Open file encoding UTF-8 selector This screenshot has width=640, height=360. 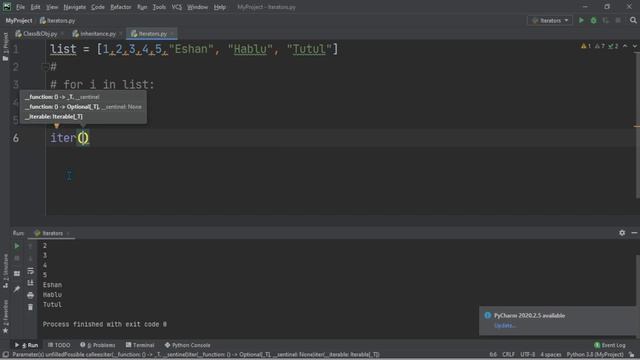point(527,355)
